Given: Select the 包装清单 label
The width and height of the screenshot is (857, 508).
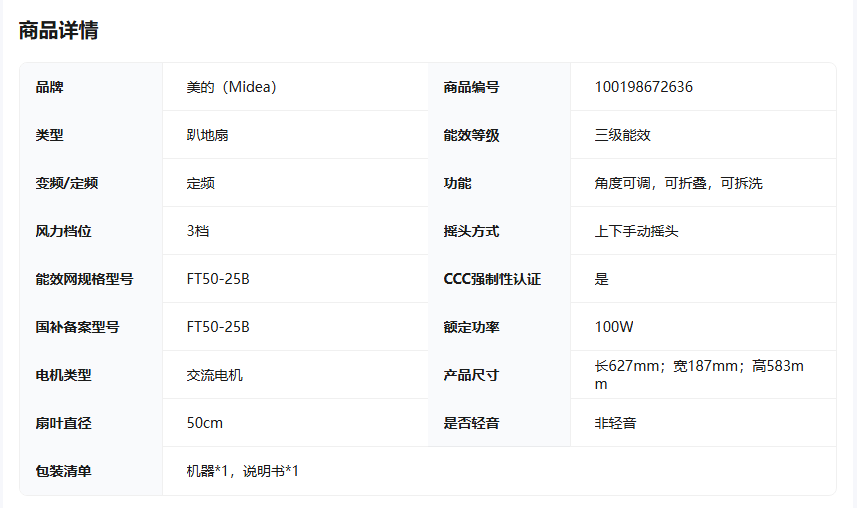Looking at the screenshot, I should coord(63,471).
